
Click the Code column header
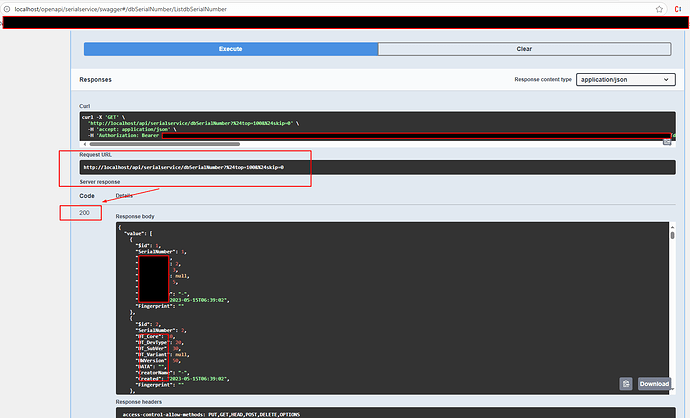(87, 196)
